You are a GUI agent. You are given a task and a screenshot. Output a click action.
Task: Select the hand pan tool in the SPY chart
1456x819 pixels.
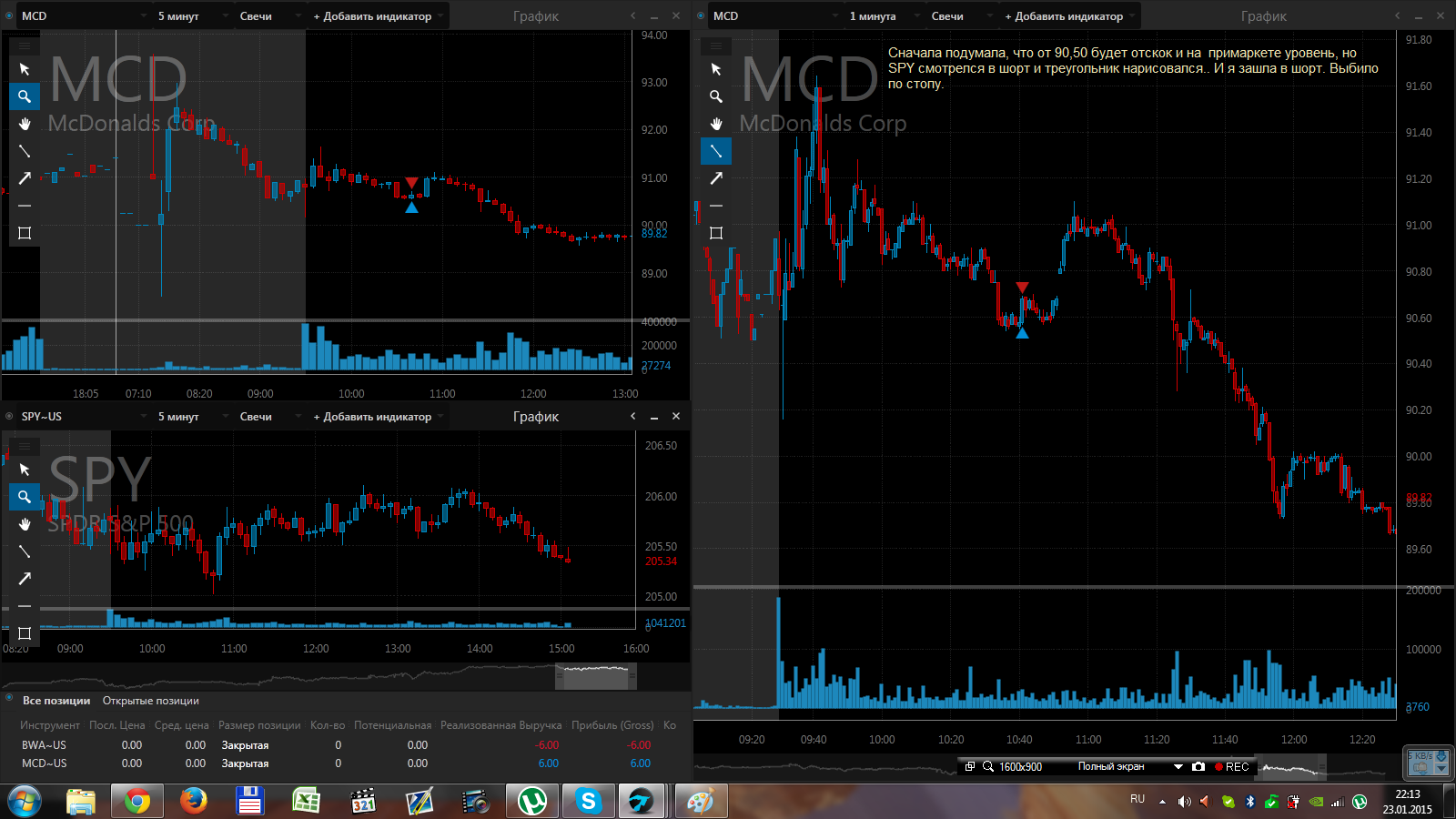click(x=25, y=524)
